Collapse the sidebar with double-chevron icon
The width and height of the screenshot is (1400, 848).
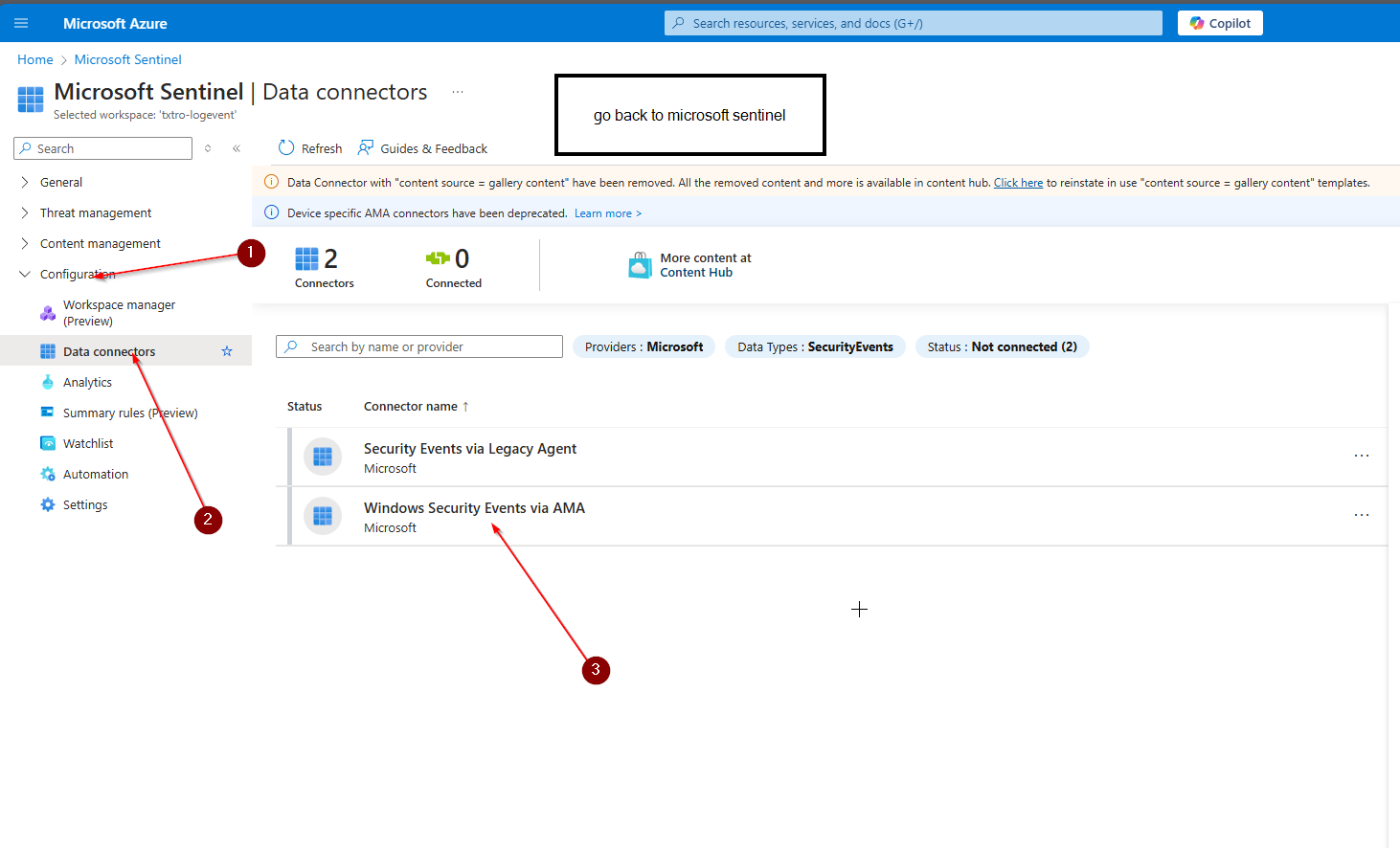(237, 148)
